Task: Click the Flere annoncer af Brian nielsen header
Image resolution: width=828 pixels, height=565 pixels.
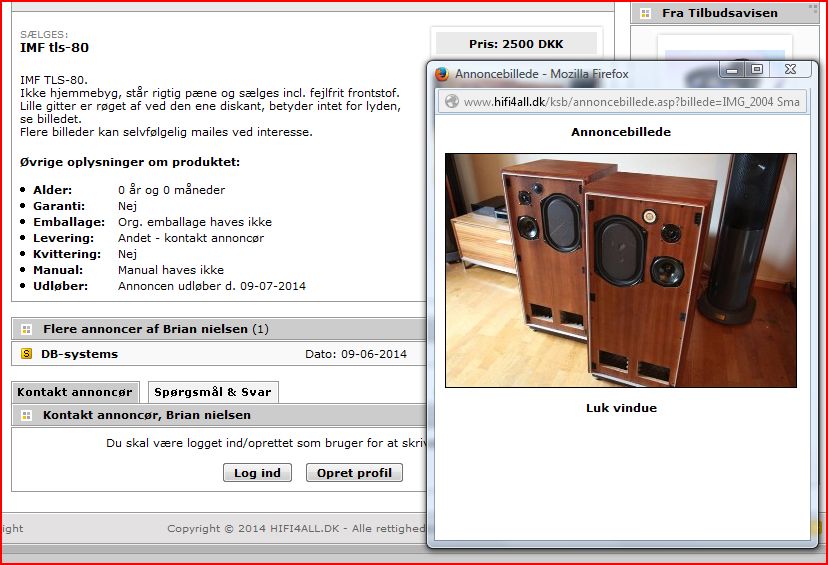Action: tap(156, 329)
